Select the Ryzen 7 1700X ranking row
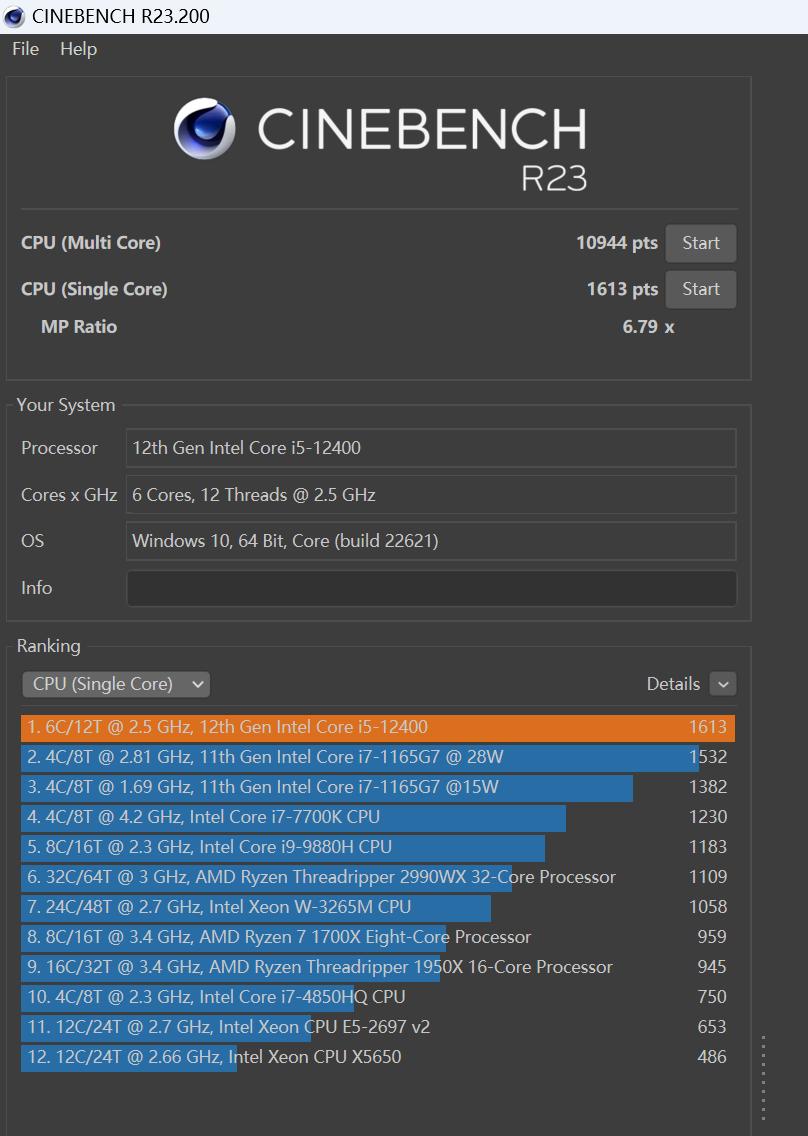Viewport: 808px width, 1136px height. point(377,937)
